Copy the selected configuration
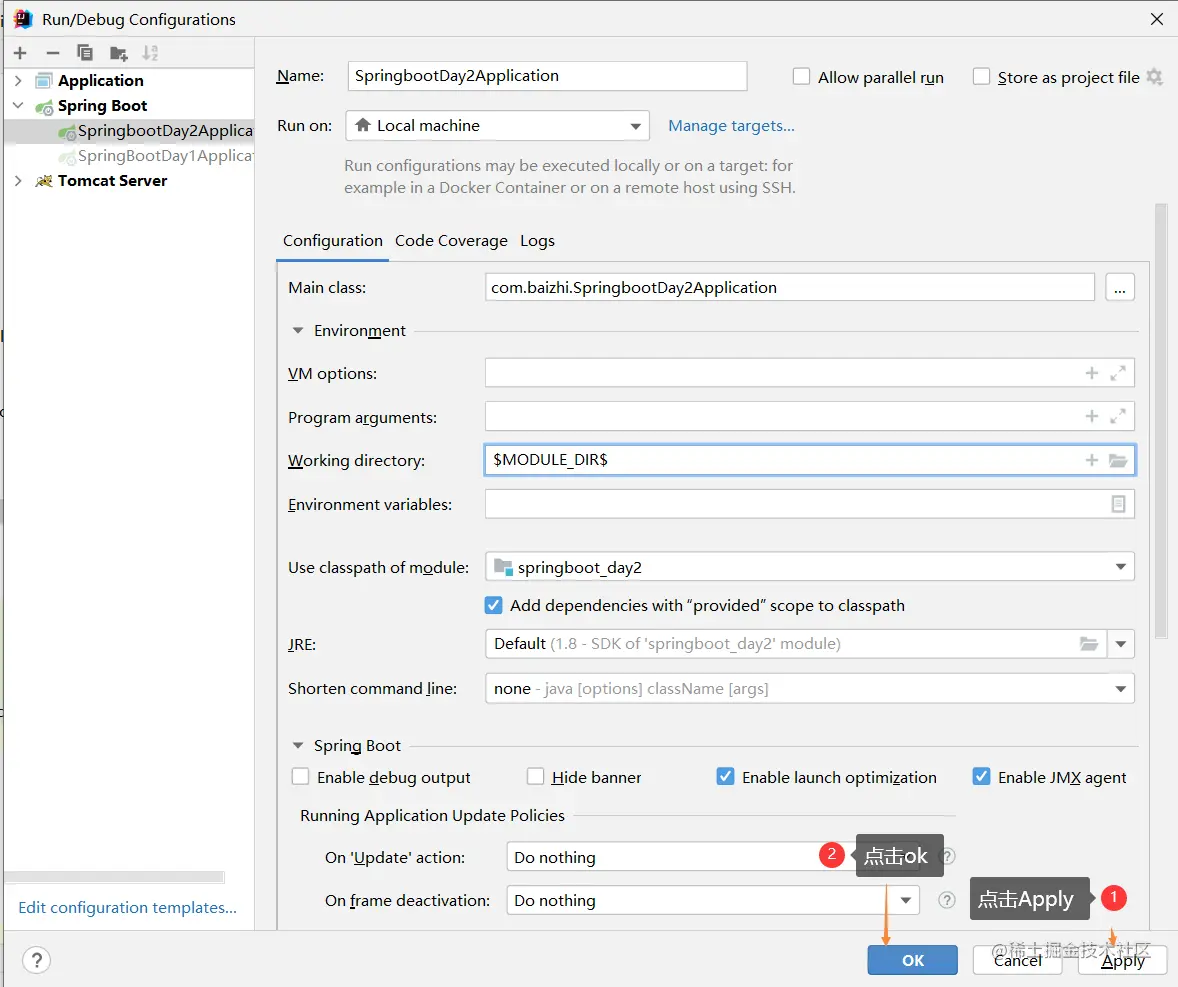The height and width of the screenshot is (987, 1178). 85,53
